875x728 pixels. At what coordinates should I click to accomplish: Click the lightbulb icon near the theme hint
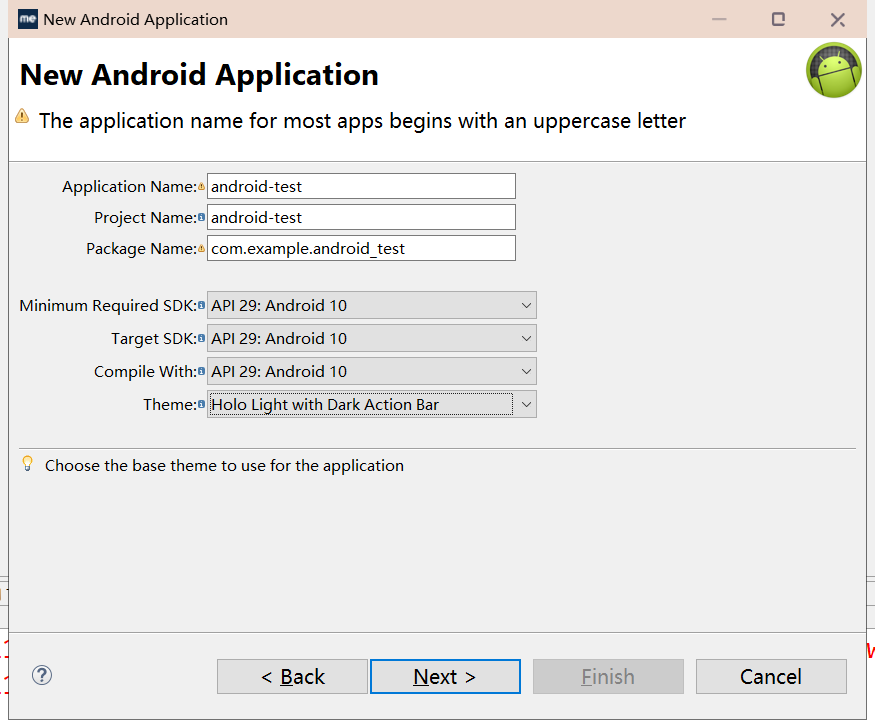(x=26, y=463)
